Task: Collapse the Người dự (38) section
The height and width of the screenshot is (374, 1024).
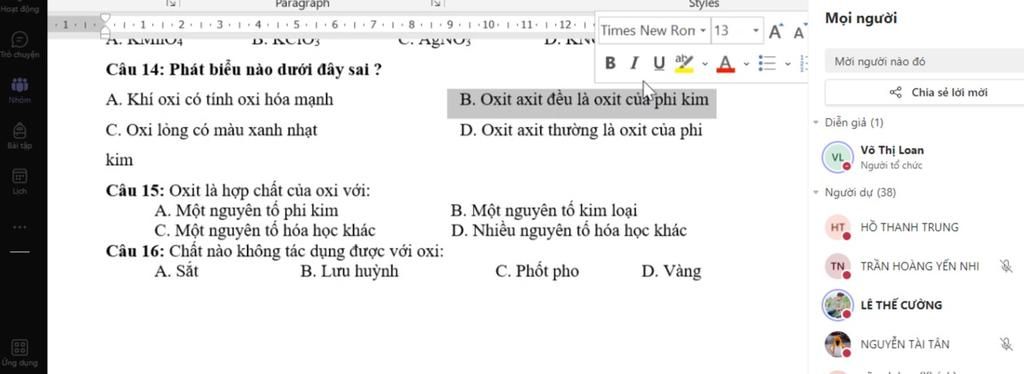Action: click(x=816, y=193)
